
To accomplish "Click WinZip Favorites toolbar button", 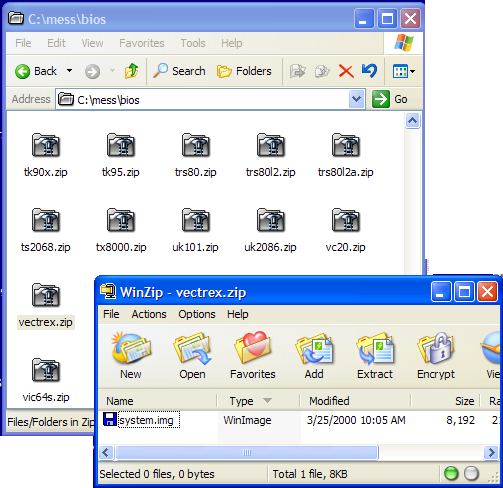I will [x=253, y=356].
